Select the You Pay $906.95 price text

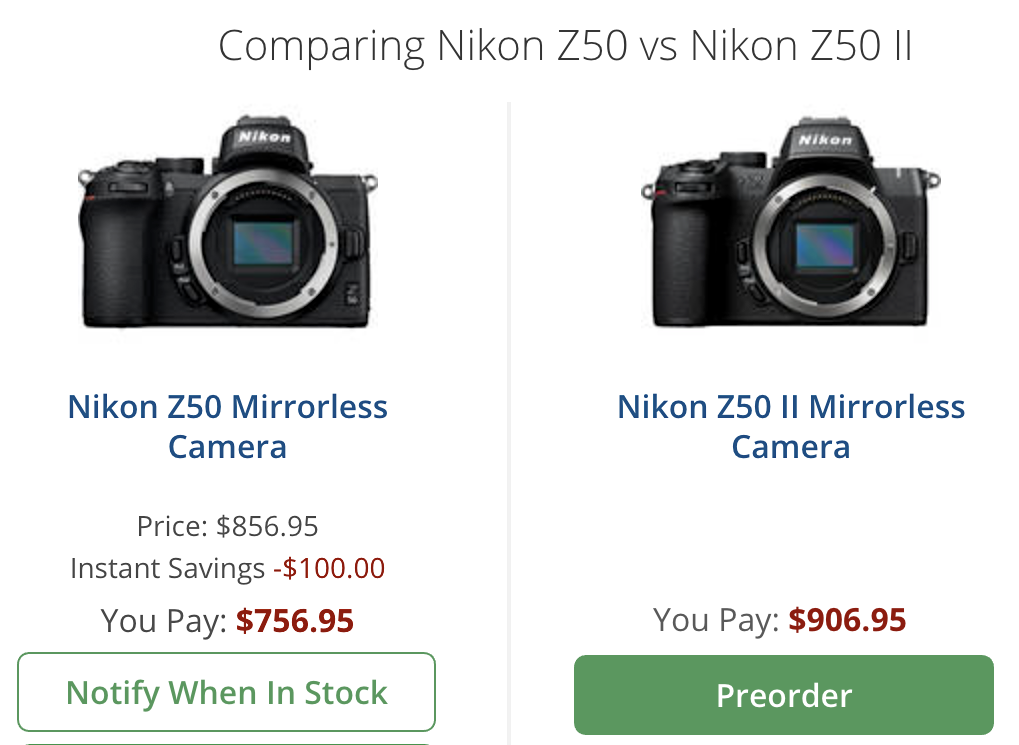(x=779, y=619)
